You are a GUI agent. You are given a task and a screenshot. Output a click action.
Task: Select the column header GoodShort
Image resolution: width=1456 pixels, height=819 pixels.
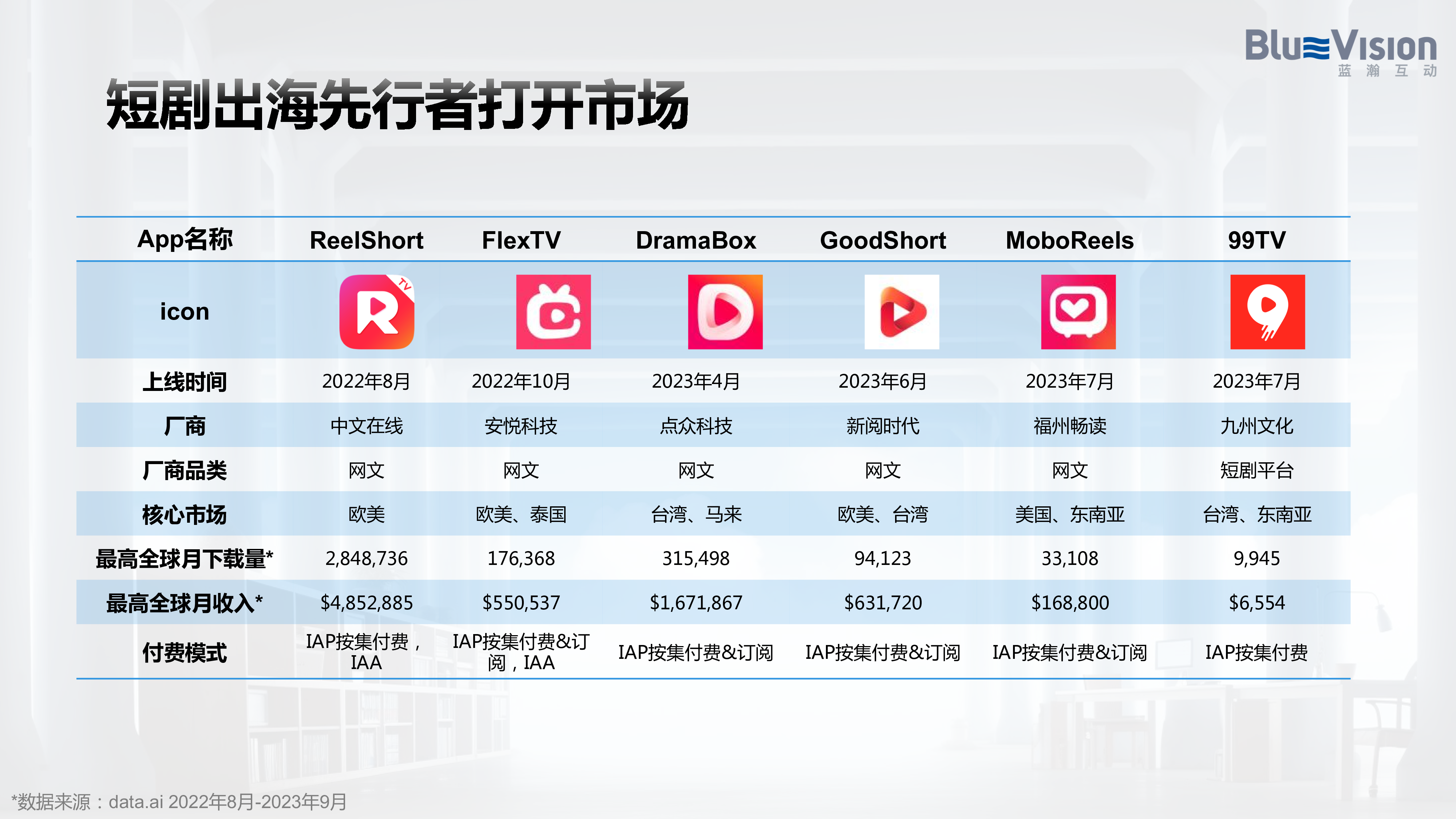[x=883, y=240]
